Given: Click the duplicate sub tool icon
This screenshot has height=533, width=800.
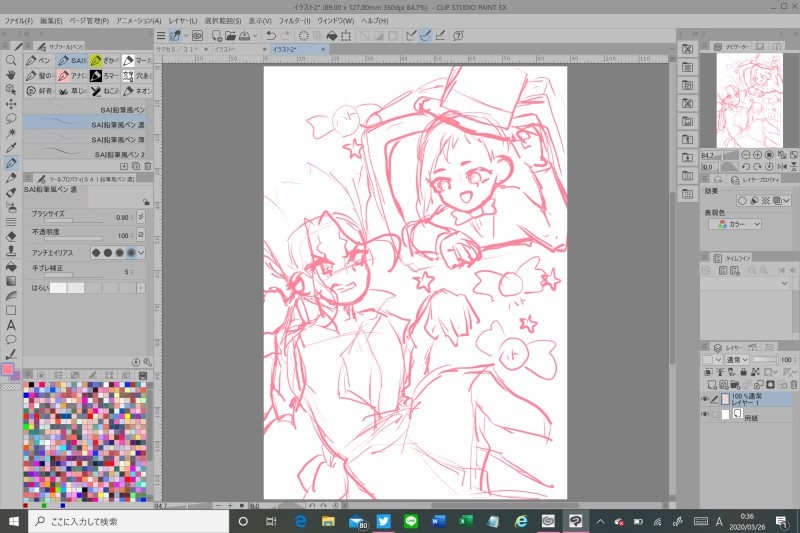Looking at the screenshot, I should [136, 166].
